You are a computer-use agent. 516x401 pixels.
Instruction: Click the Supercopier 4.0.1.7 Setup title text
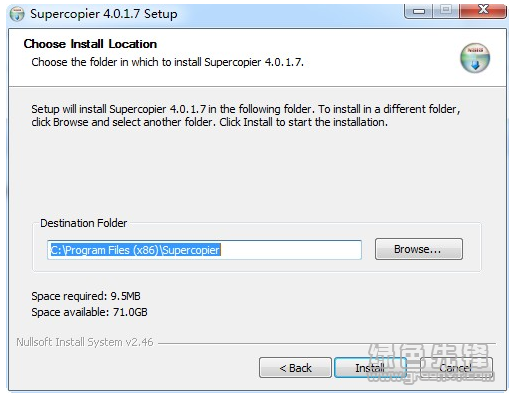(x=104, y=14)
